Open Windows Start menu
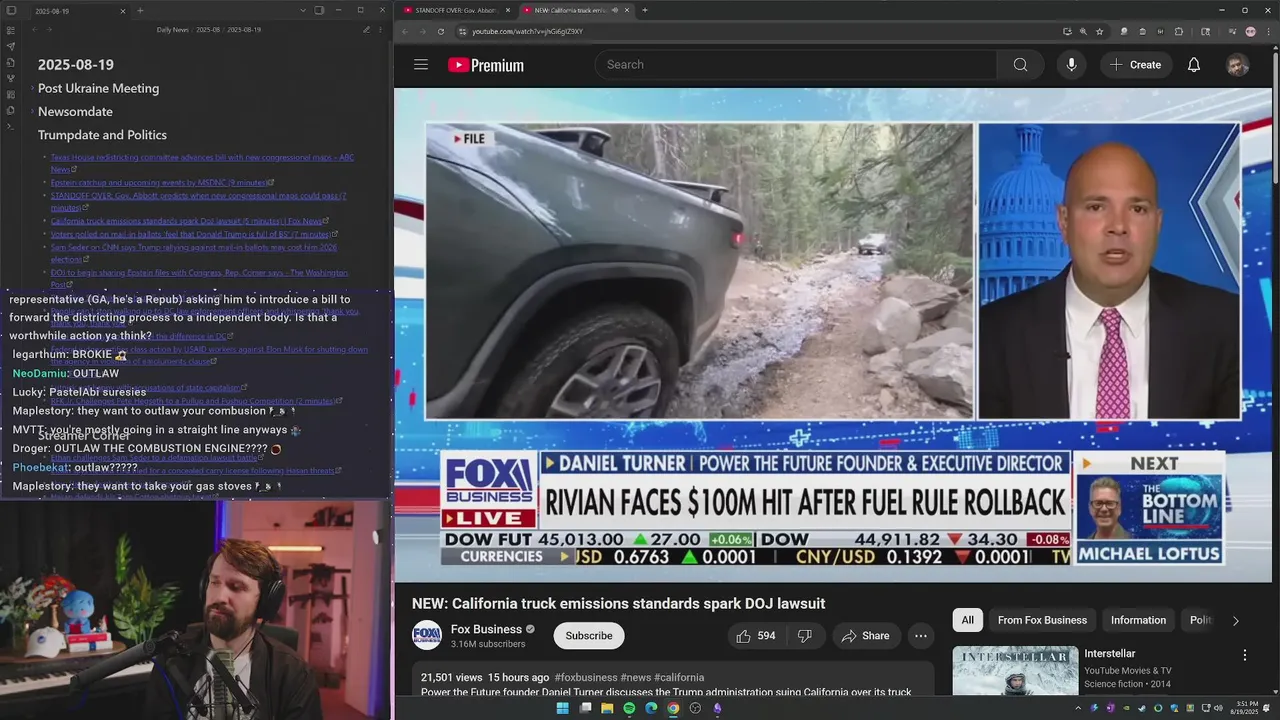1280x720 pixels. coord(562,708)
